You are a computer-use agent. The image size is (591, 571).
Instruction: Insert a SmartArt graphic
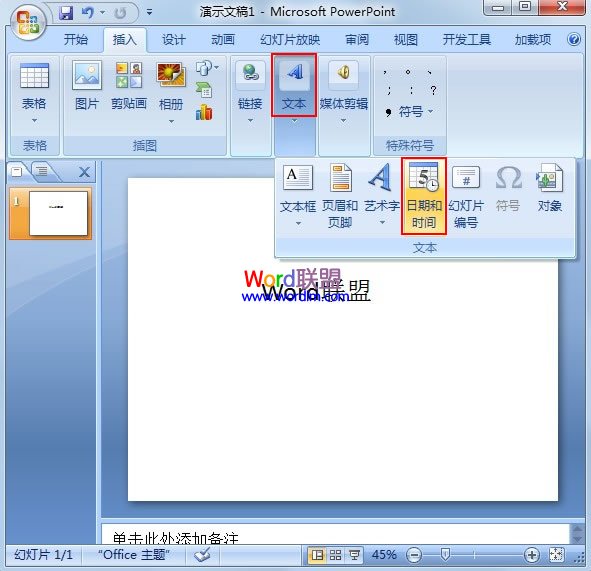click(204, 90)
